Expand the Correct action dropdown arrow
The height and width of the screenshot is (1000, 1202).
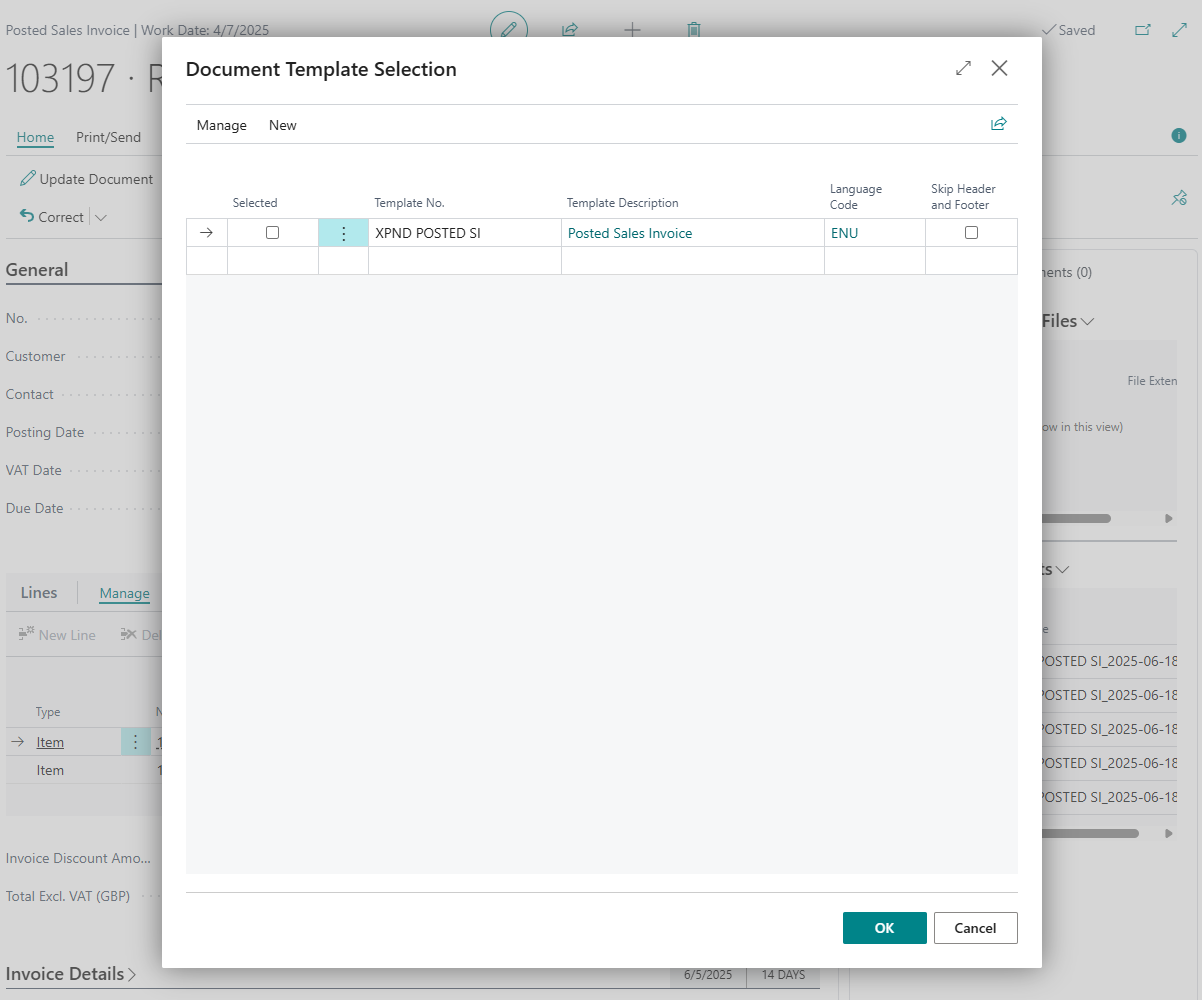100,217
